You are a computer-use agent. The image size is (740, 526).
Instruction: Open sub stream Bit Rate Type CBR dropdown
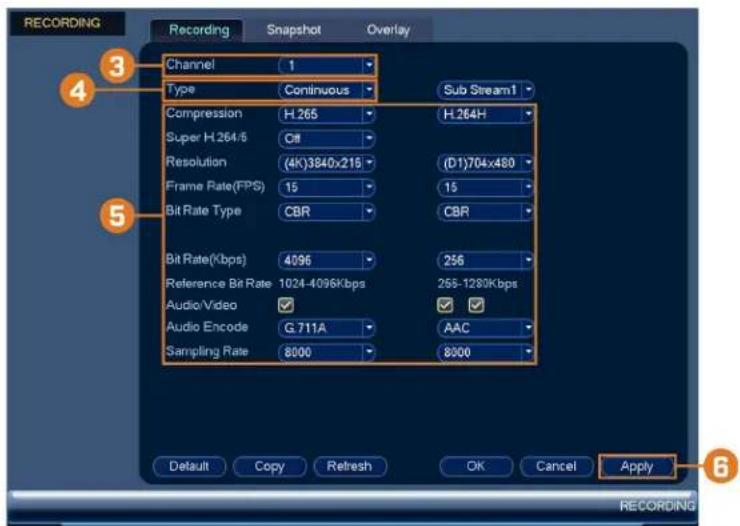pyautogui.click(x=486, y=212)
